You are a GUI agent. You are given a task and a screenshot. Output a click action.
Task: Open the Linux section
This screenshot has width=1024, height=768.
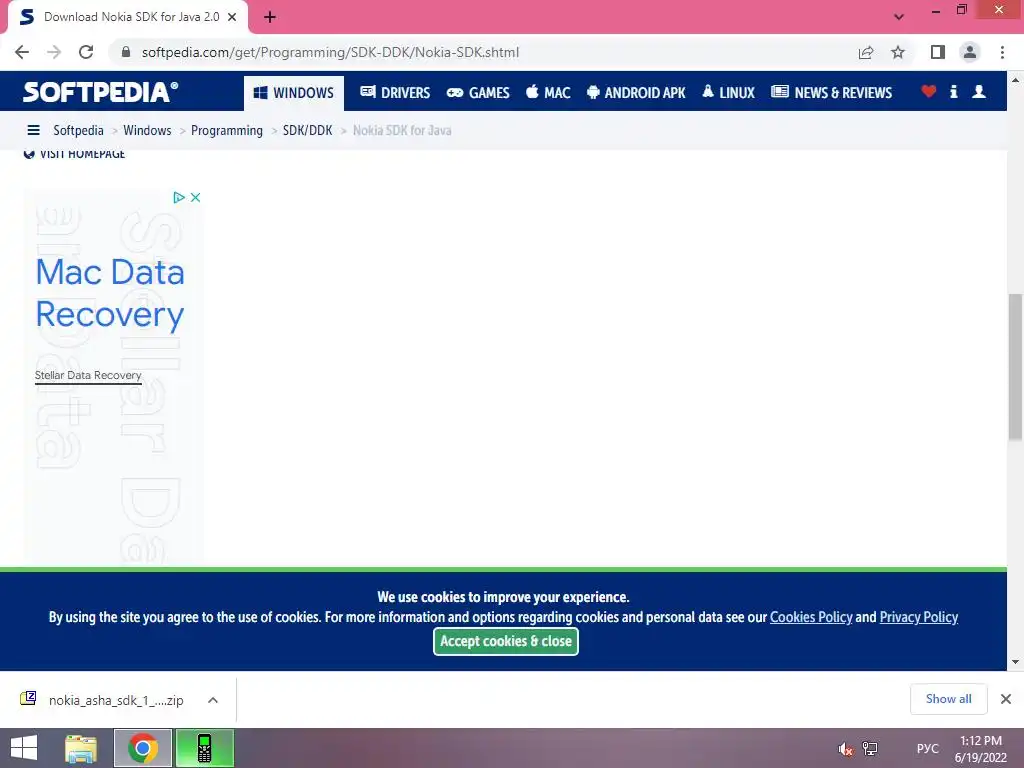click(x=728, y=93)
